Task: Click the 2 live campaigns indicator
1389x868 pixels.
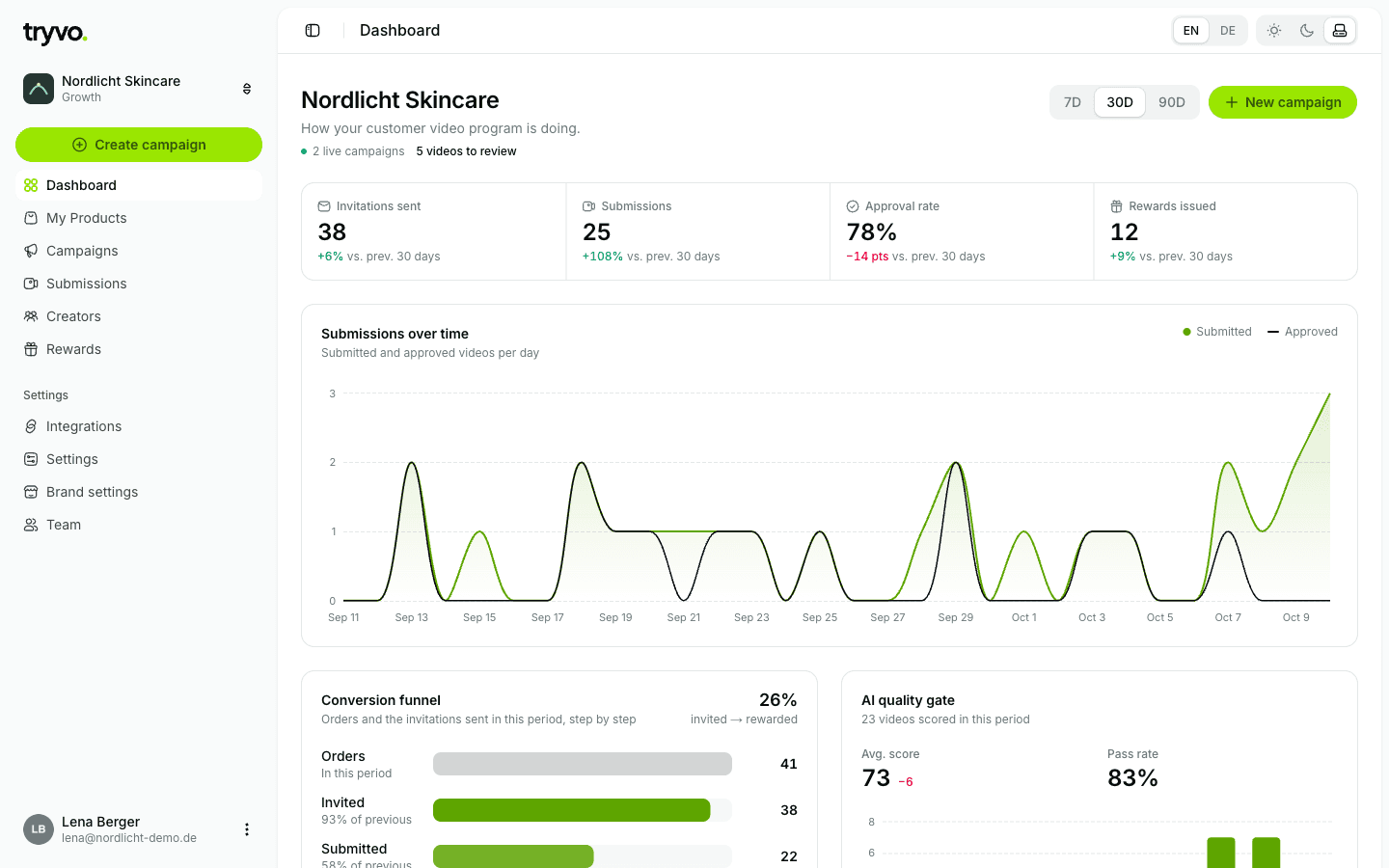Action: 353,151
